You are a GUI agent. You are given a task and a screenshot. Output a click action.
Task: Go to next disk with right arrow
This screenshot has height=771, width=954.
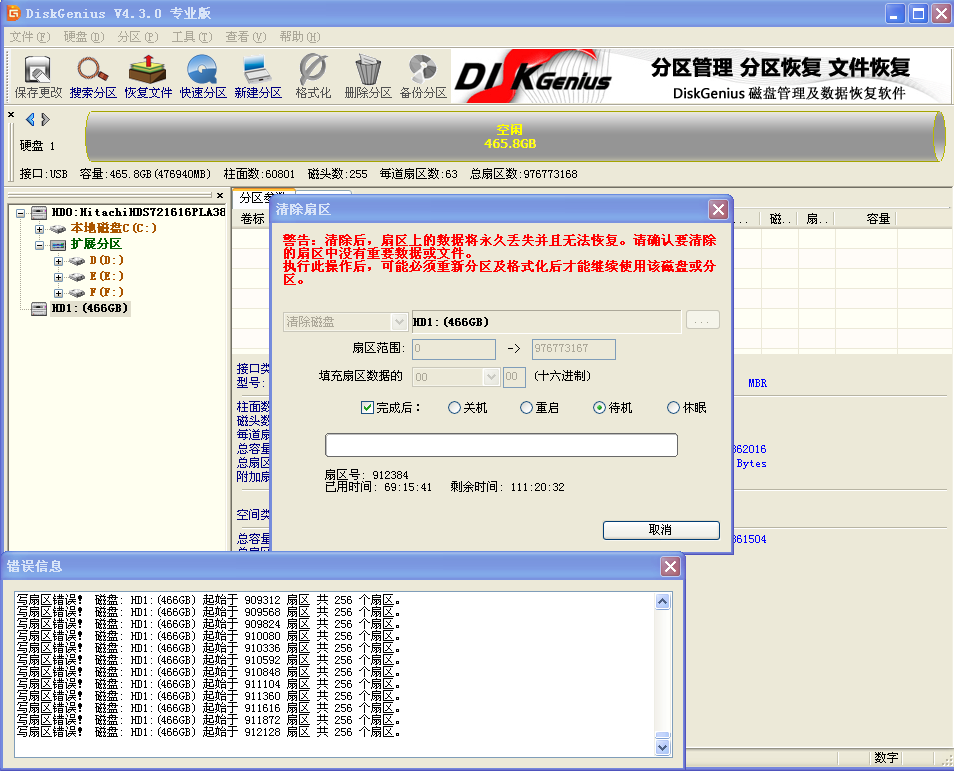point(45,119)
